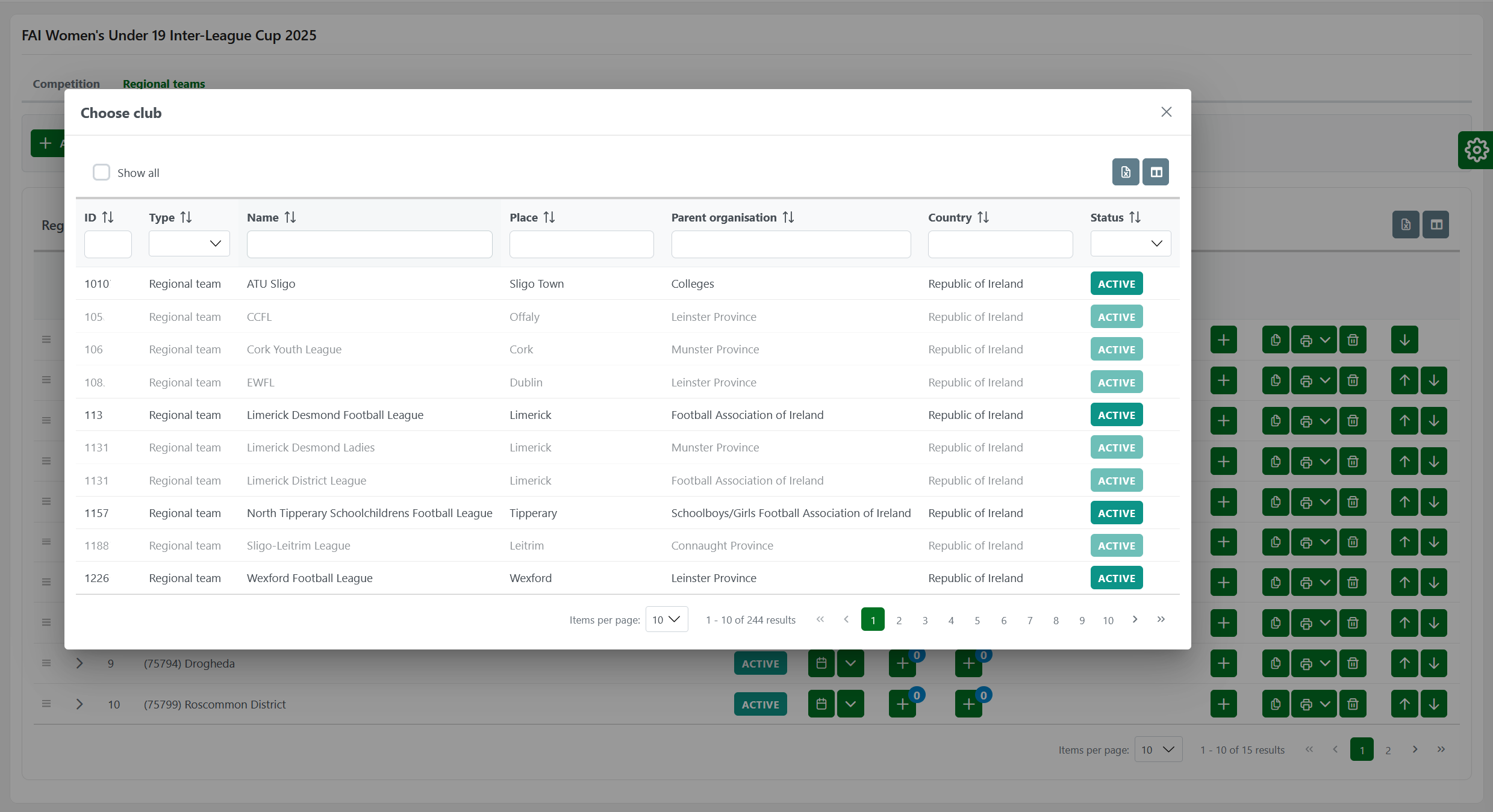
Task: Go to next page in dialog pagination
Action: click(1135, 619)
